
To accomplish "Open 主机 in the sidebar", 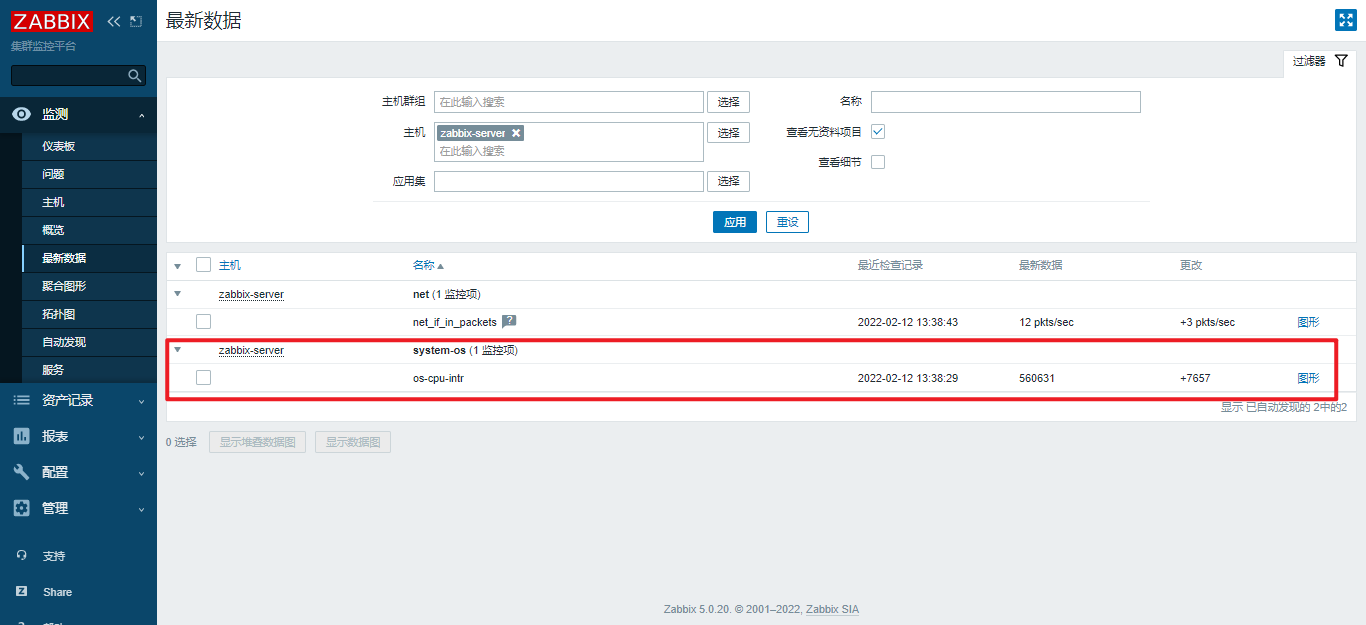I will (89, 202).
